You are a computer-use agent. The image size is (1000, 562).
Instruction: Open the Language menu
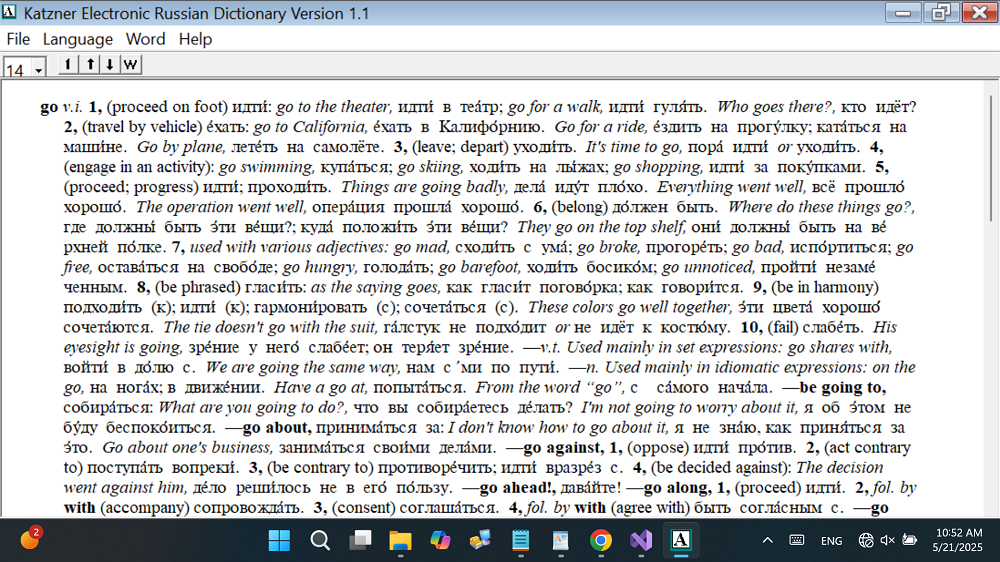(x=77, y=39)
